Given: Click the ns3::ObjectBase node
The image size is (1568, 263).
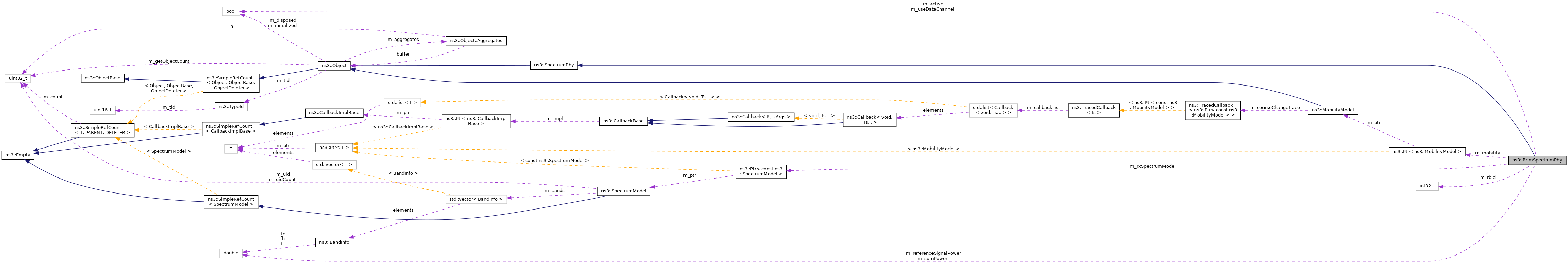Looking at the screenshot, I should pyautogui.click(x=102, y=78).
